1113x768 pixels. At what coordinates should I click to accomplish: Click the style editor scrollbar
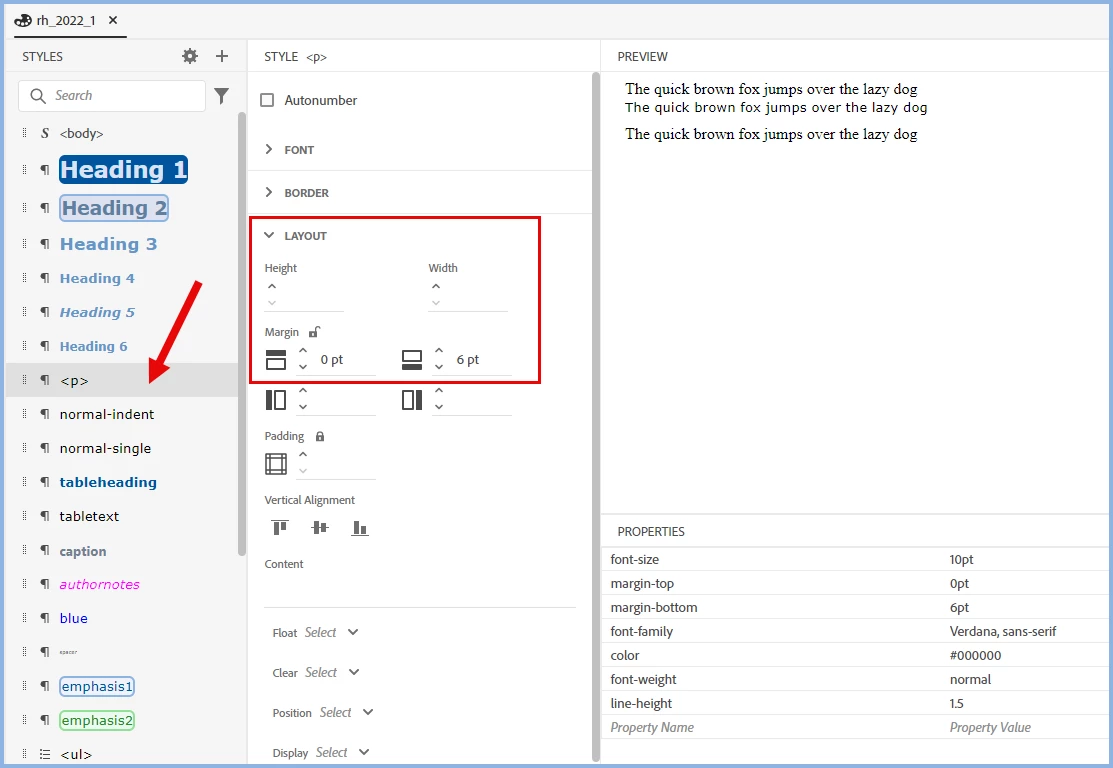tap(596, 417)
